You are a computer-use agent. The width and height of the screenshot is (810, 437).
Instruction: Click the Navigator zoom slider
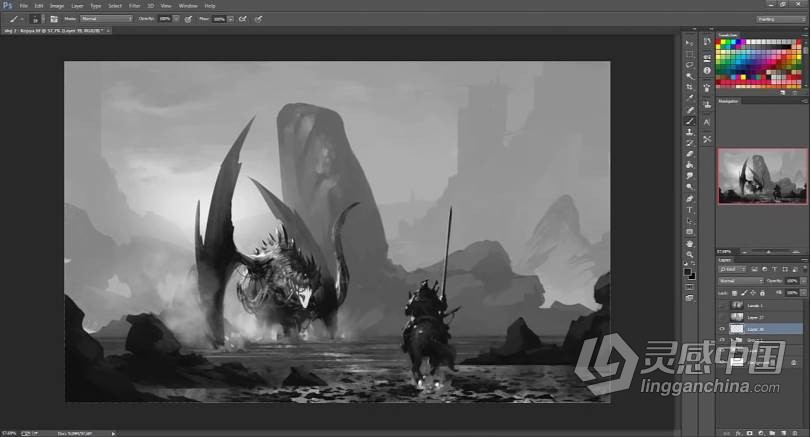pos(769,252)
